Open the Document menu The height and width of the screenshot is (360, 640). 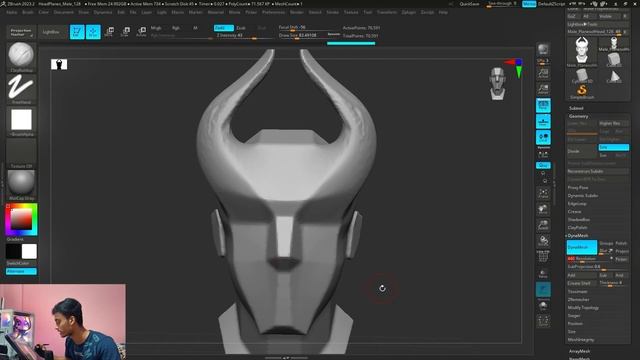(64, 12)
